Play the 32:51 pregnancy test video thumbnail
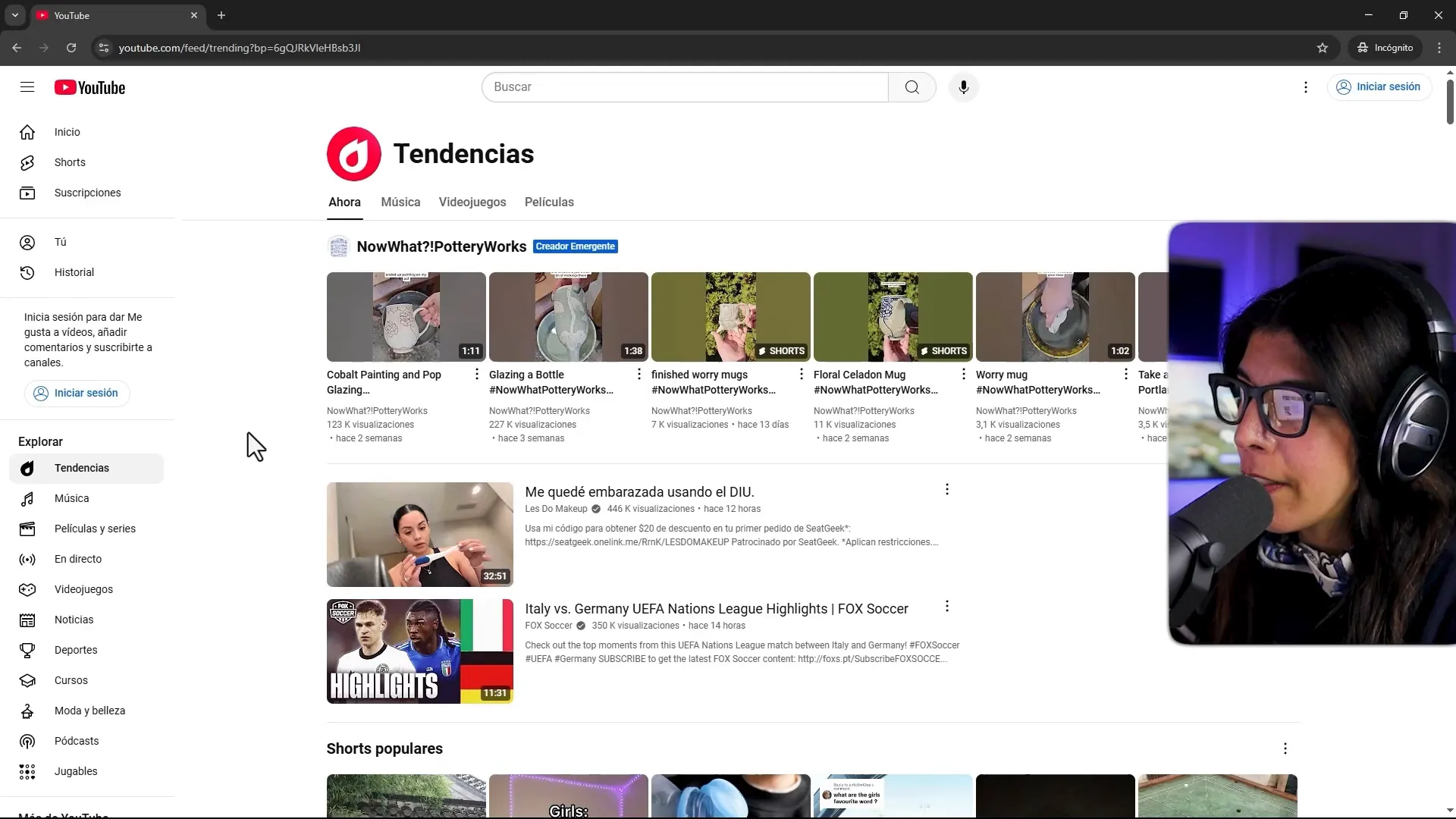 point(419,535)
